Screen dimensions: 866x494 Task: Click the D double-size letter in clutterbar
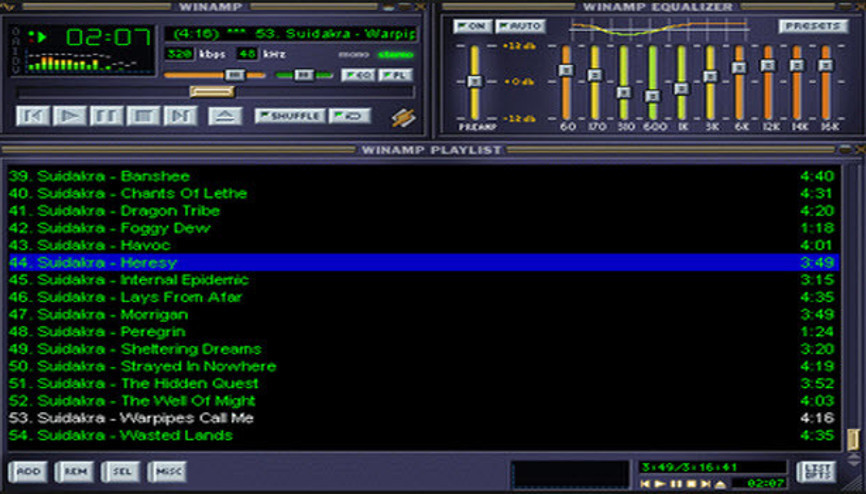(15, 60)
